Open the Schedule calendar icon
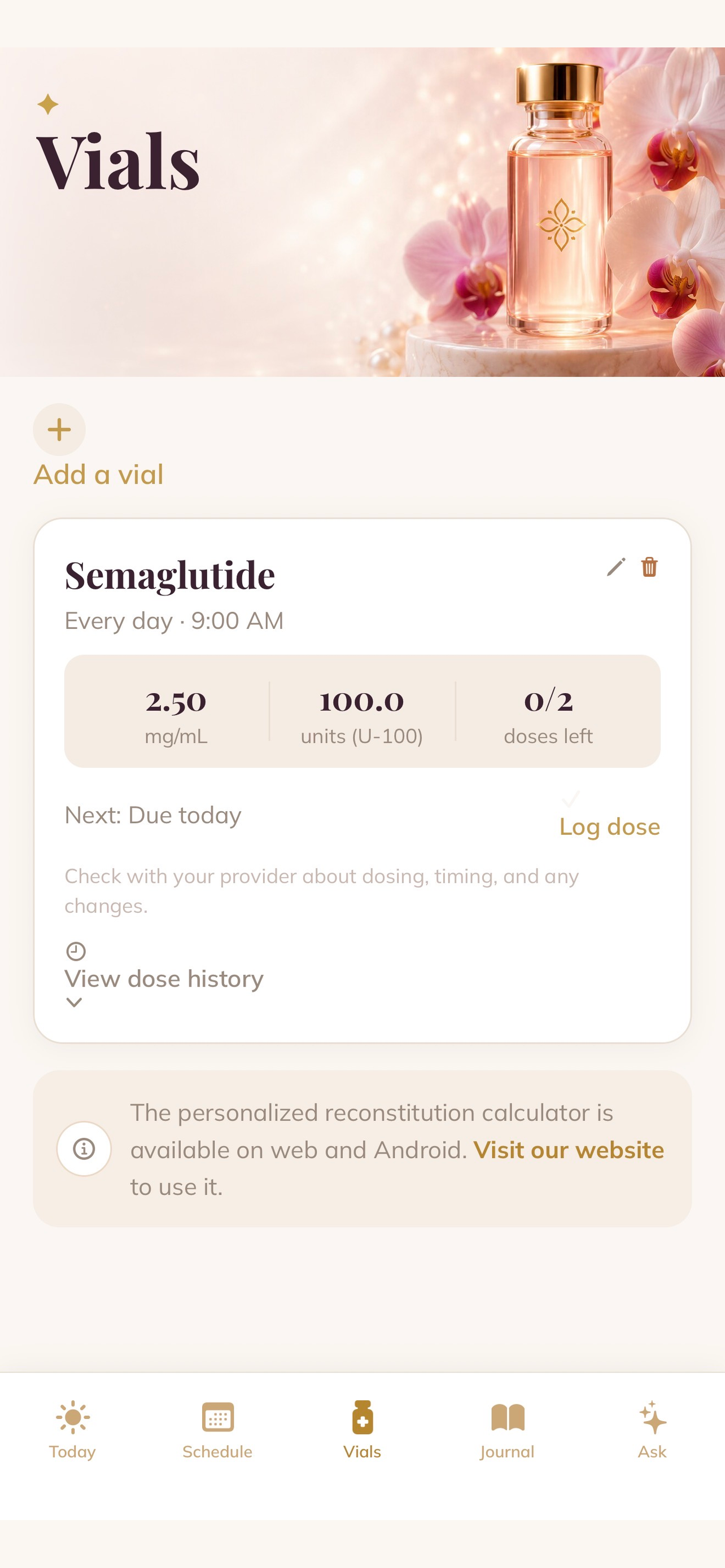 (x=217, y=1417)
